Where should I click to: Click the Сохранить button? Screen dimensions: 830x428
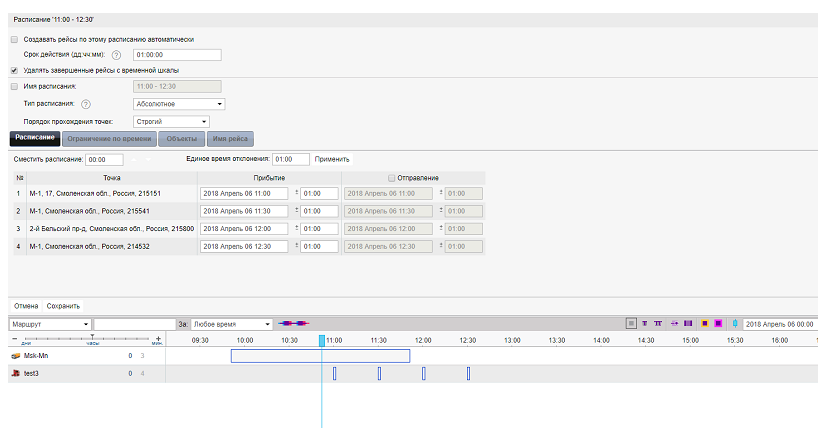(63, 305)
